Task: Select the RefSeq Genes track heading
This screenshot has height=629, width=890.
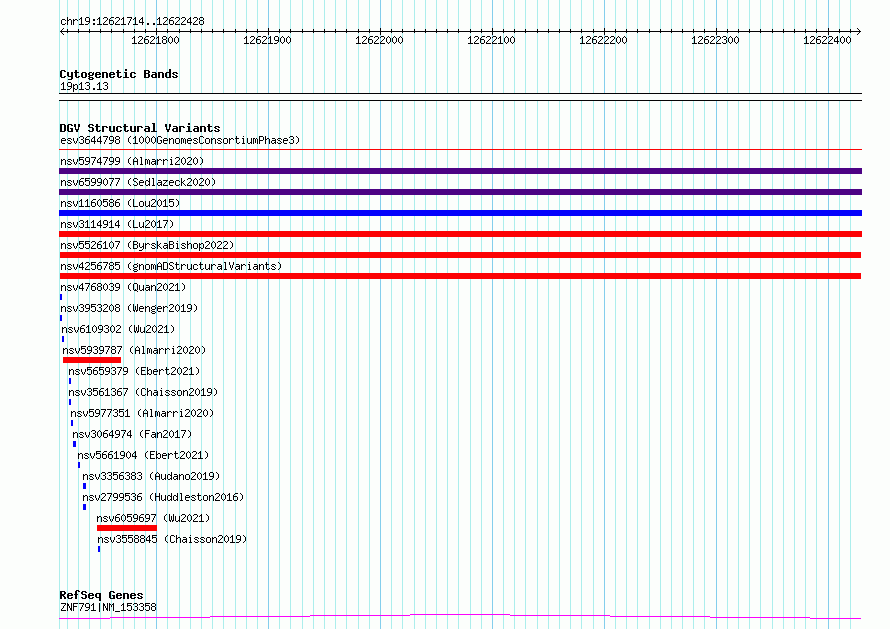Action: click(101, 595)
